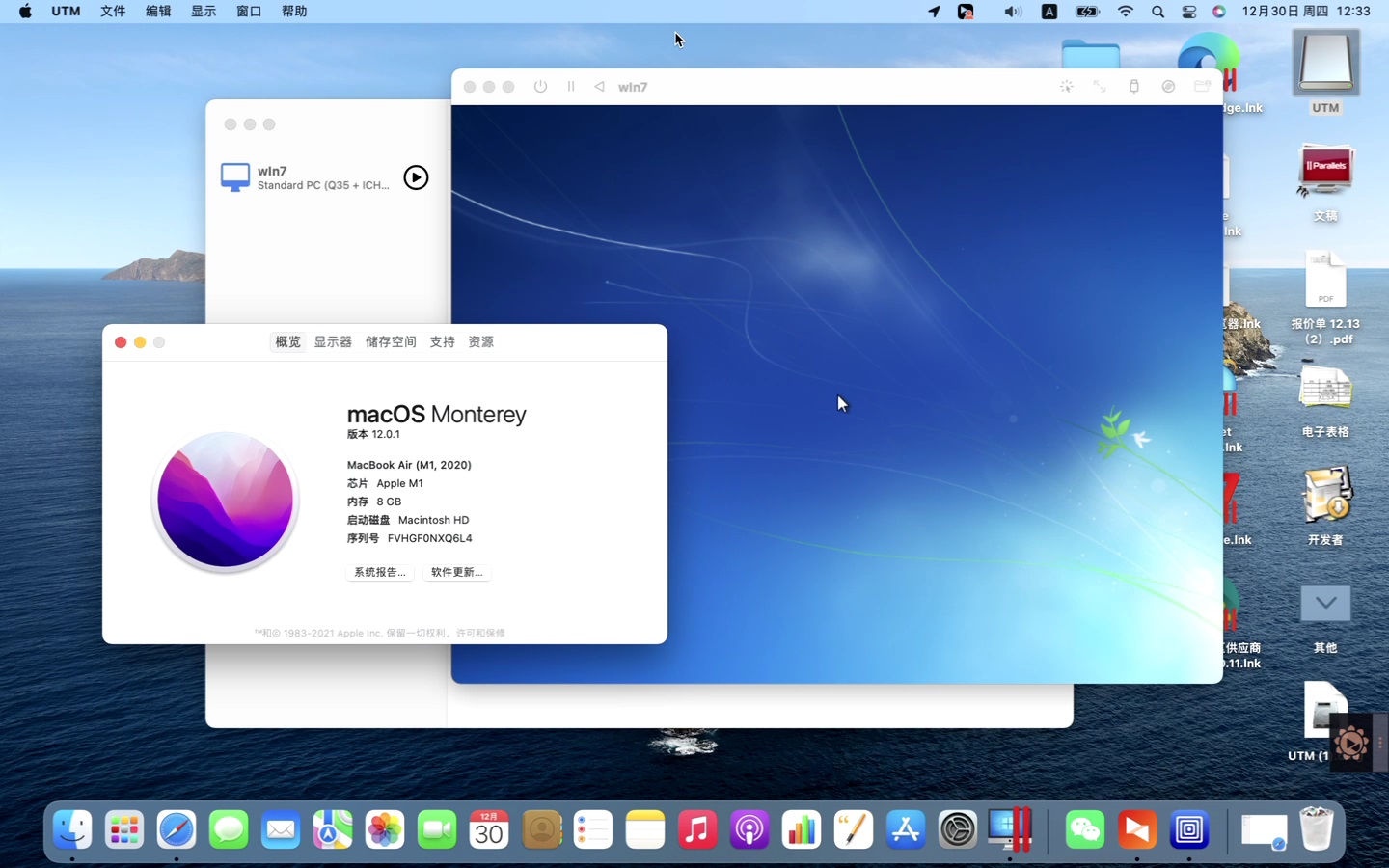This screenshot has width=1389, height=868.
Task: Click the restart triangle icon in win7 toolbar
Action: click(x=600, y=87)
